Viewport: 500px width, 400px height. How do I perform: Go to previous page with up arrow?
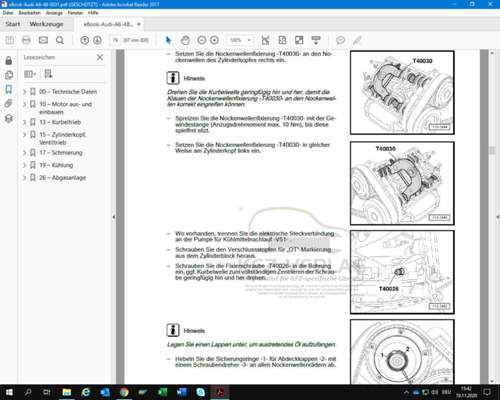85,40
